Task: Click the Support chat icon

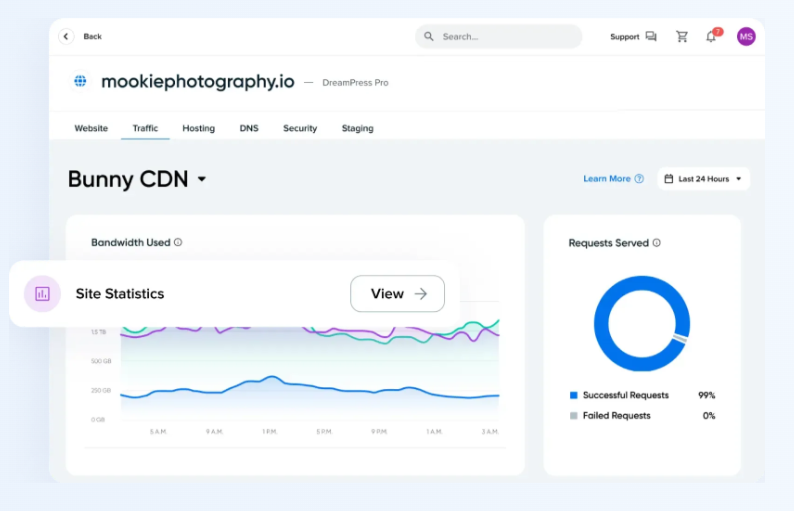Action: (x=651, y=36)
